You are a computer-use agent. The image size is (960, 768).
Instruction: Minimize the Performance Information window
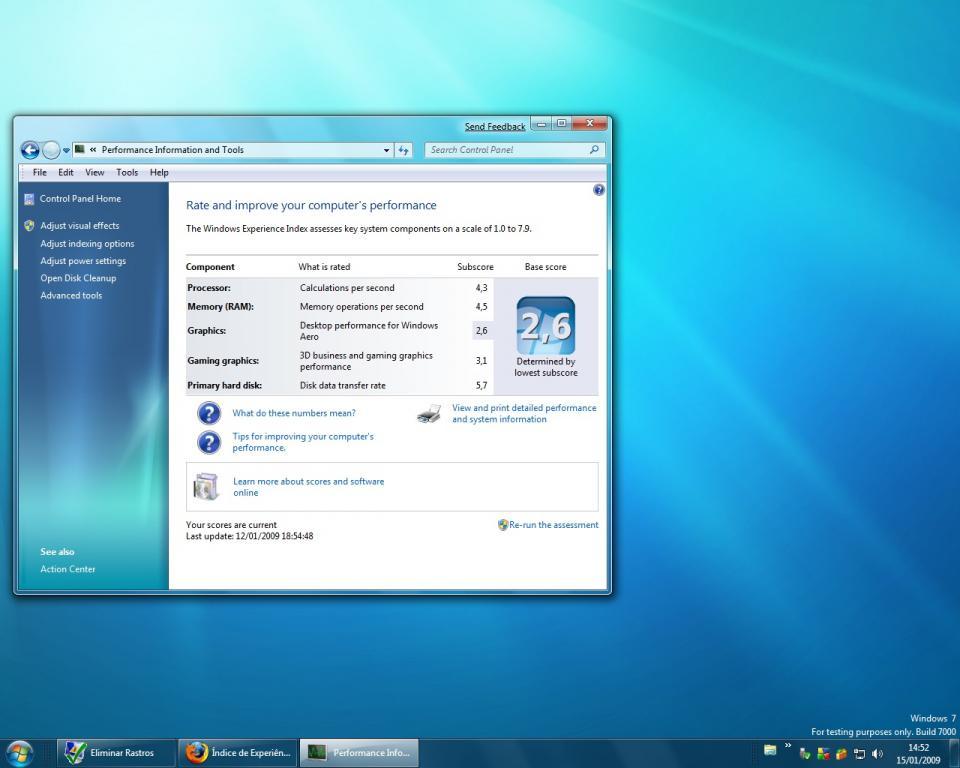click(541, 124)
